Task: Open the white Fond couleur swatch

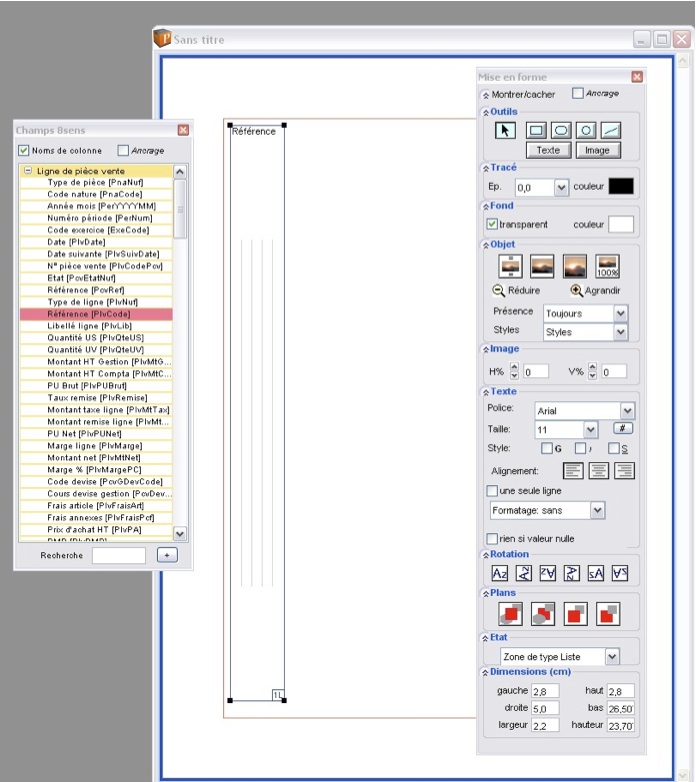Action: tap(621, 224)
